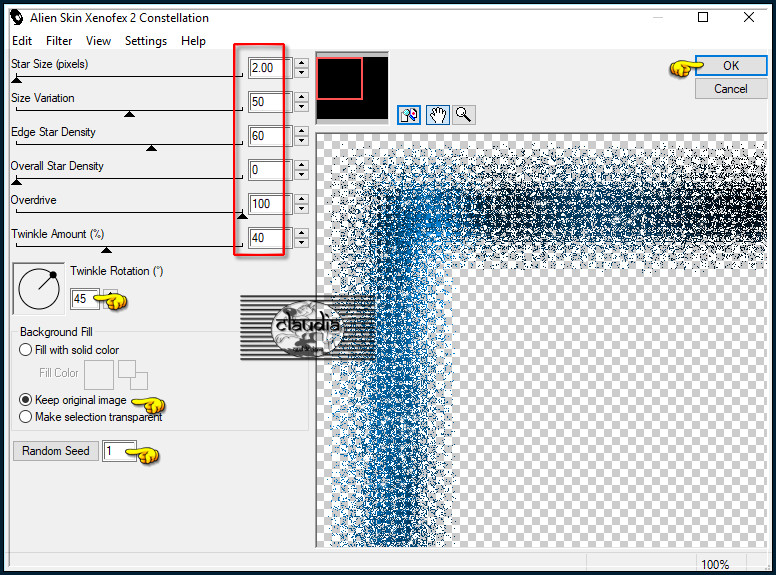
Task: Select the hand pan tool
Action: pos(438,115)
